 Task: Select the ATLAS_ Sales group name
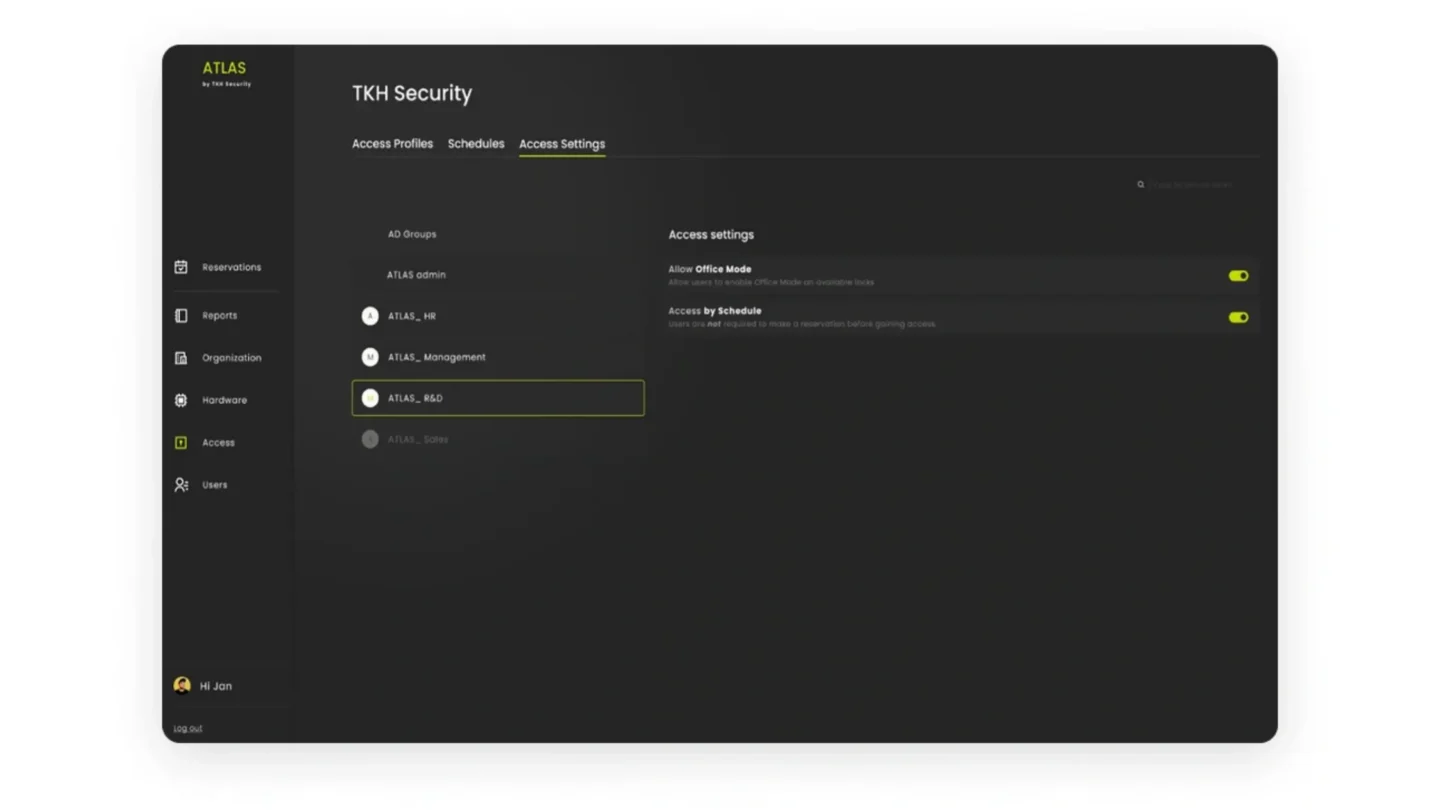(x=418, y=439)
